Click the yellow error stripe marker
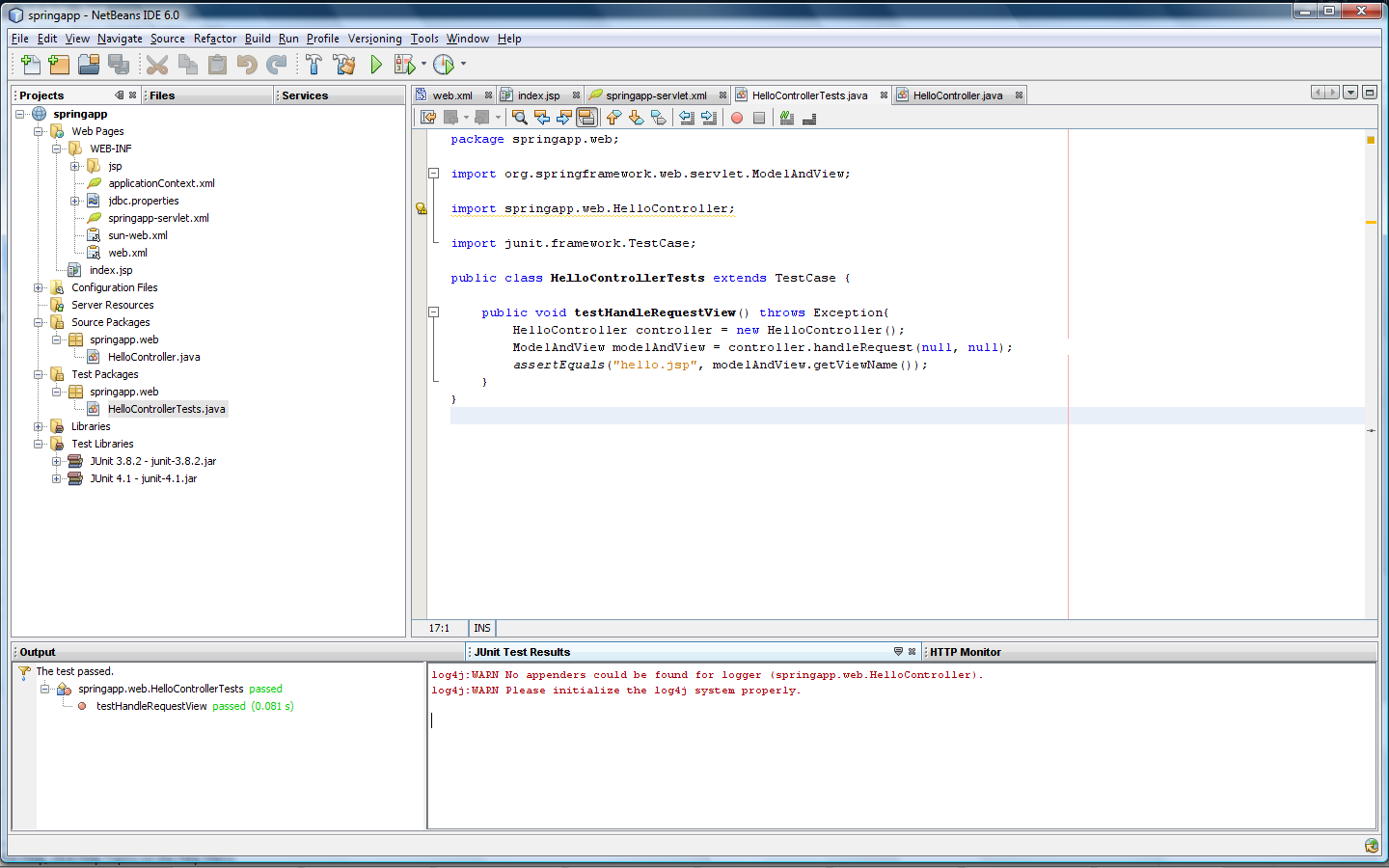 coord(1371,223)
